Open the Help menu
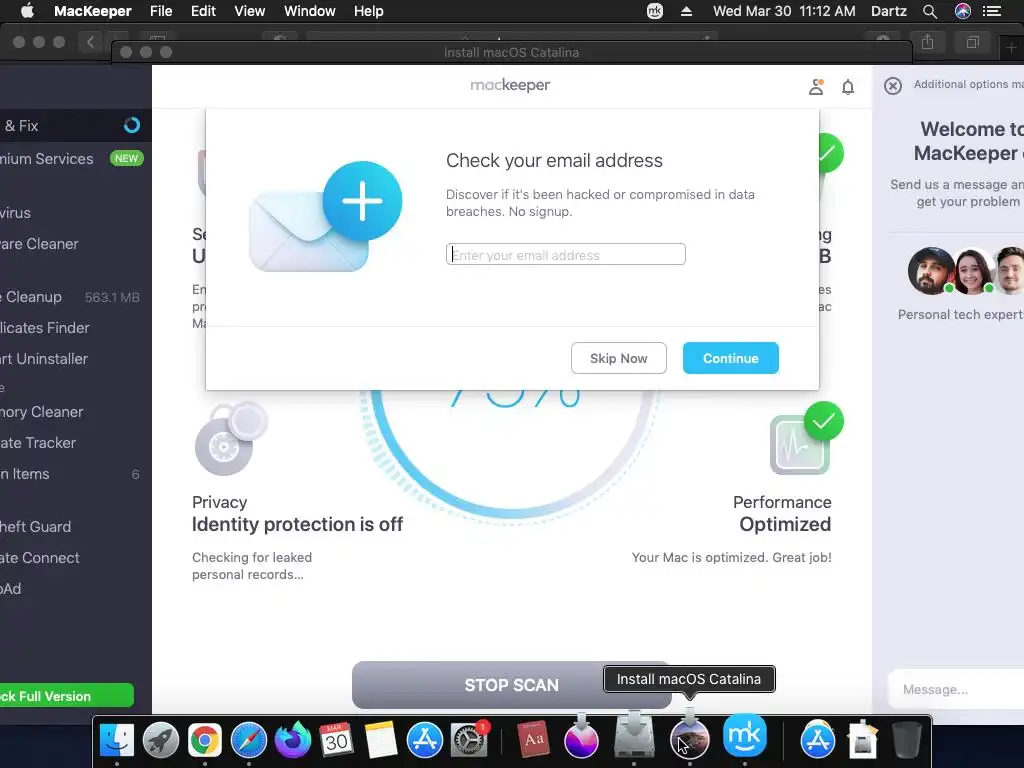This screenshot has width=1024, height=768. coord(368,11)
